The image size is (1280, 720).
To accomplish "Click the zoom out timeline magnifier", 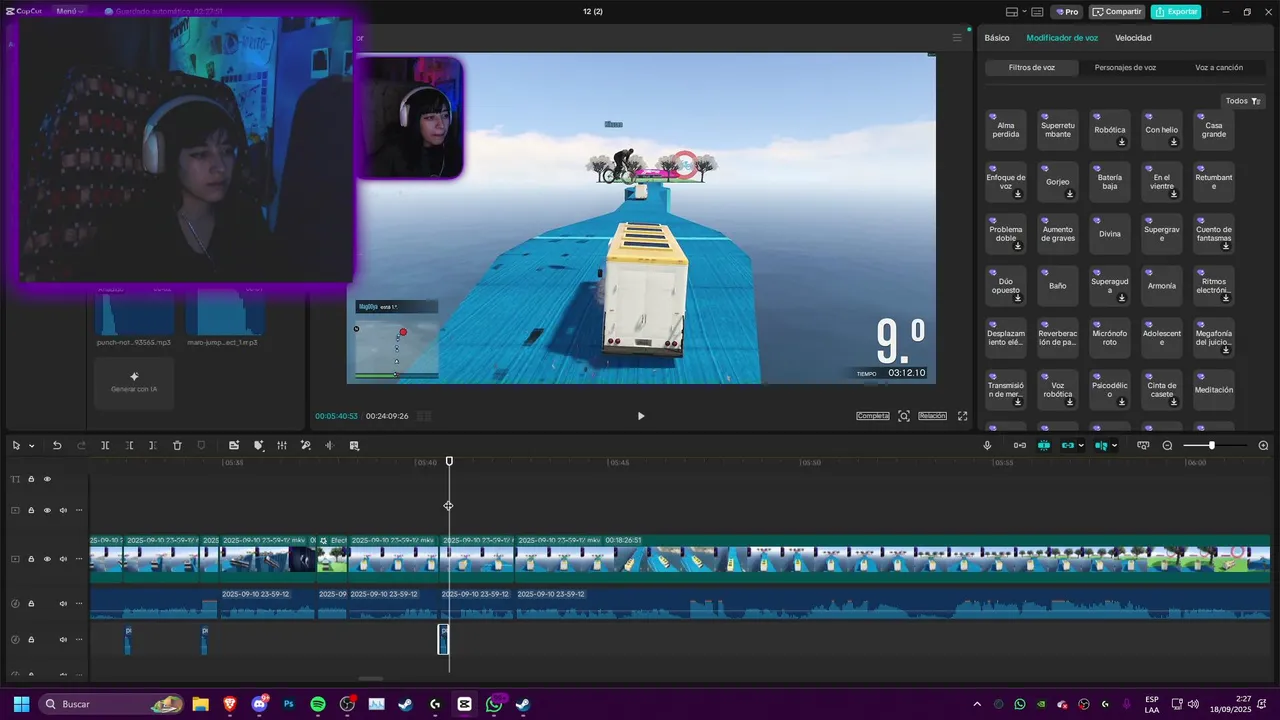I will [x=1167, y=445].
